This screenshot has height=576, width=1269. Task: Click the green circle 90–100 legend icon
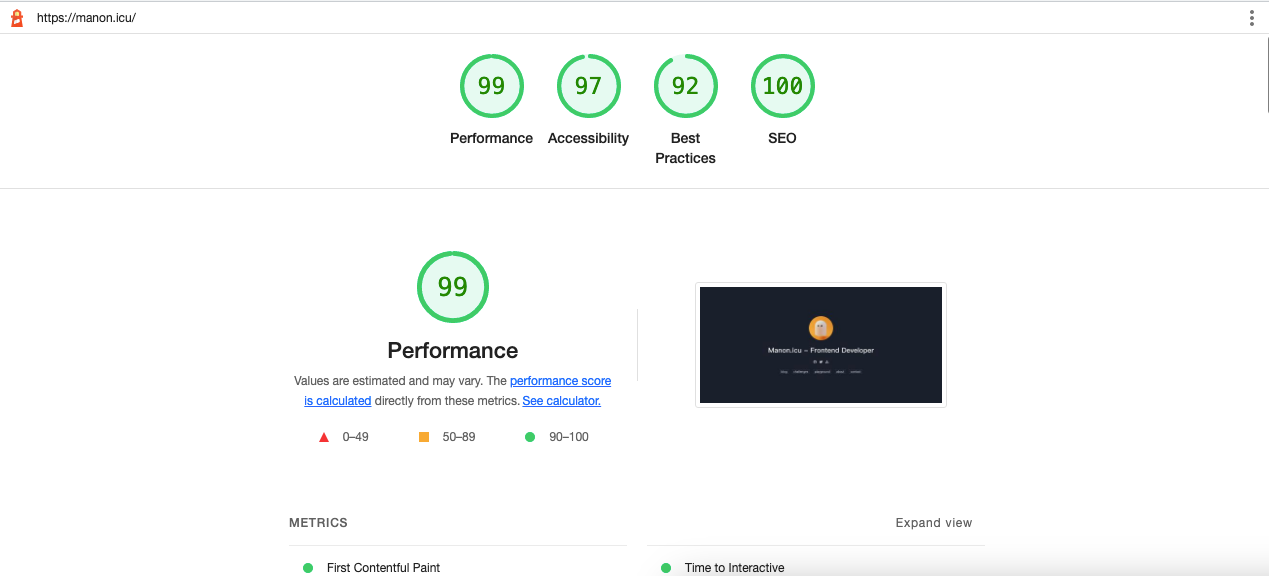[x=529, y=436]
